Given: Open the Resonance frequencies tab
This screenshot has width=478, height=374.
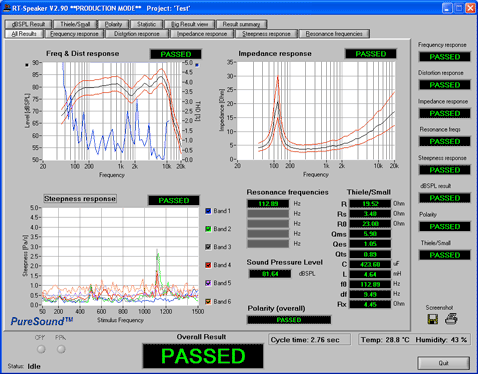Looking at the screenshot, I should (334, 34).
